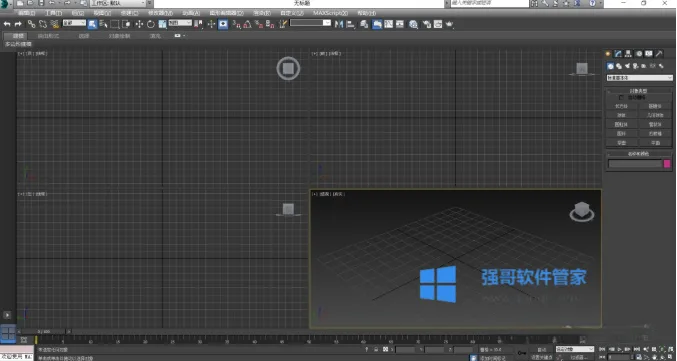Open the selection filter dropdown
677x361 pixels.
click(x=74, y=22)
